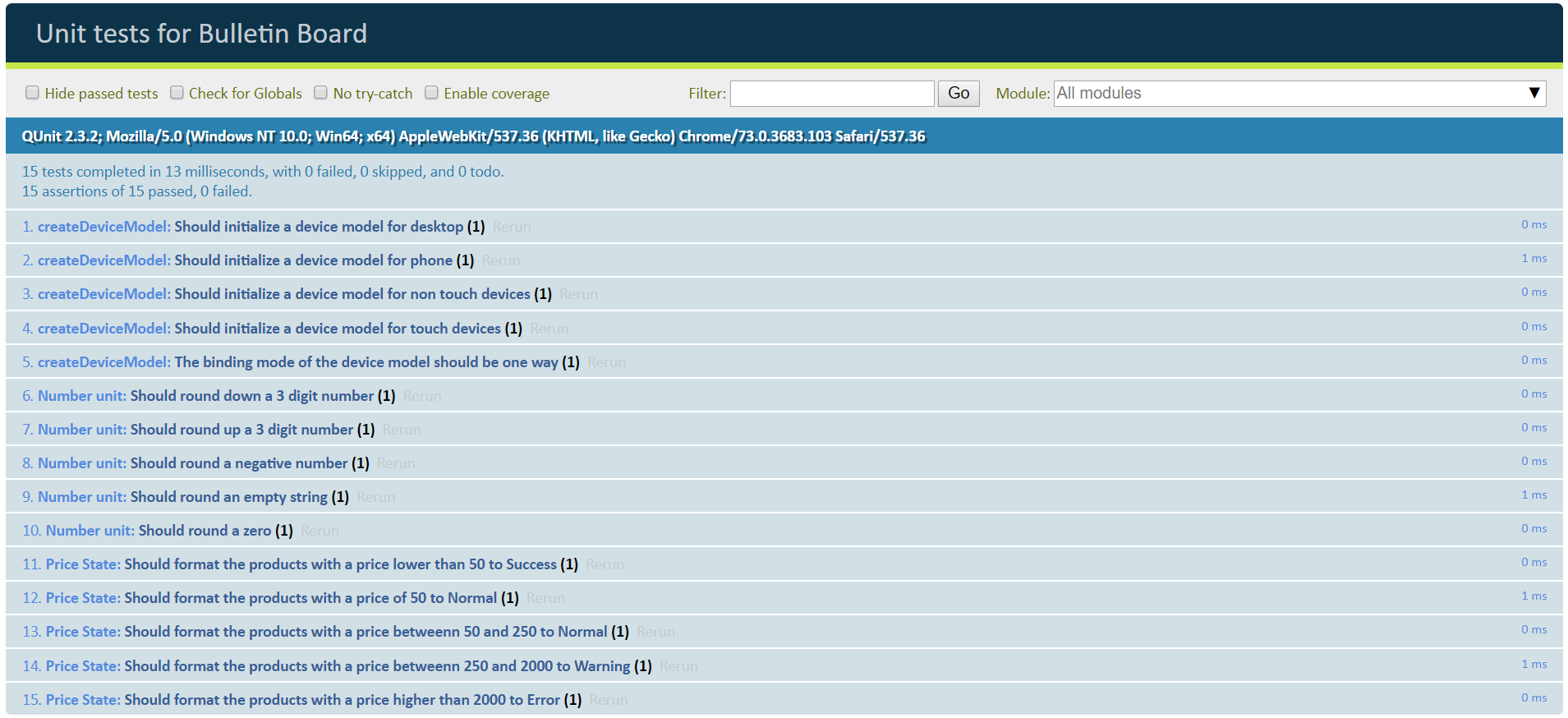Rerun the round a negative number test
The height and width of the screenshot is (718, 1568).
396,463
